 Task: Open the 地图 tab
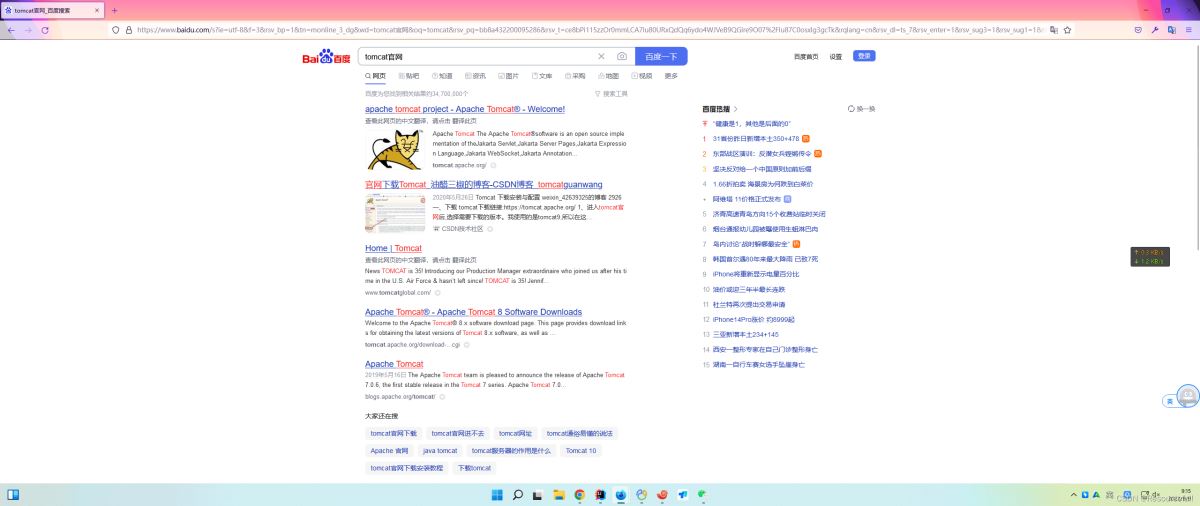[x=607, y=76]
